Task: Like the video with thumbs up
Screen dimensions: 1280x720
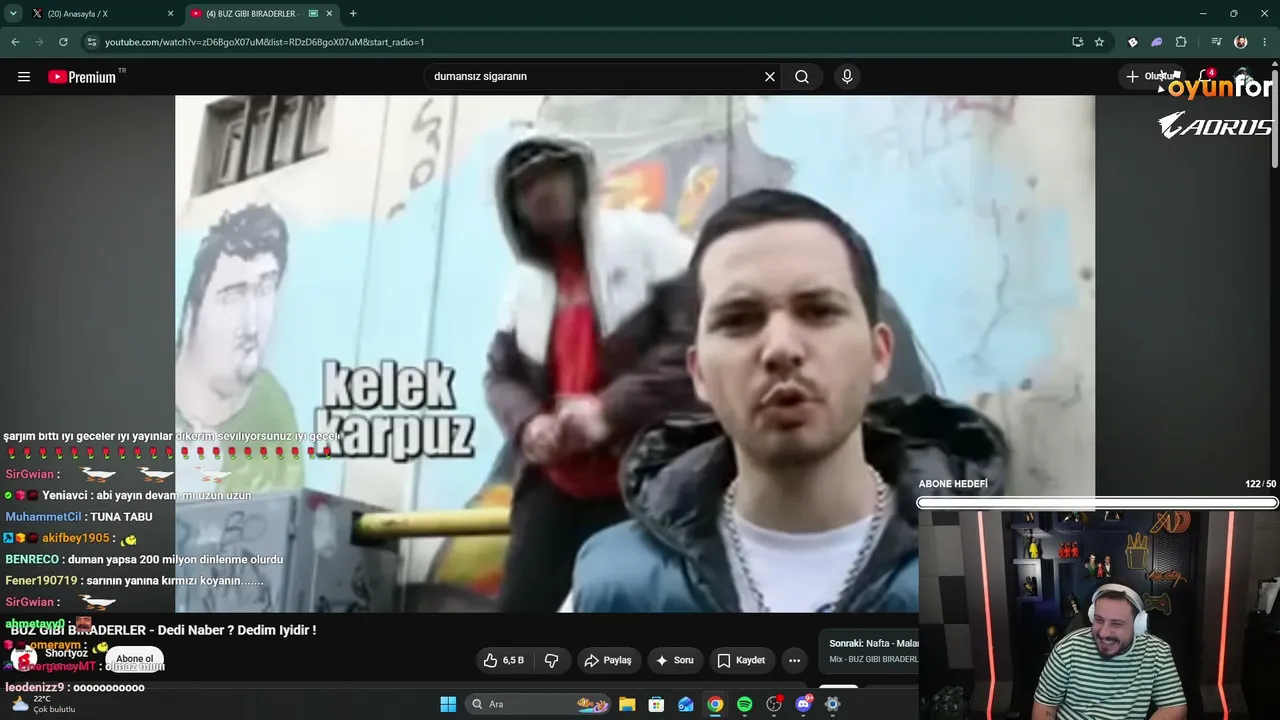Action: coord(504,660)
